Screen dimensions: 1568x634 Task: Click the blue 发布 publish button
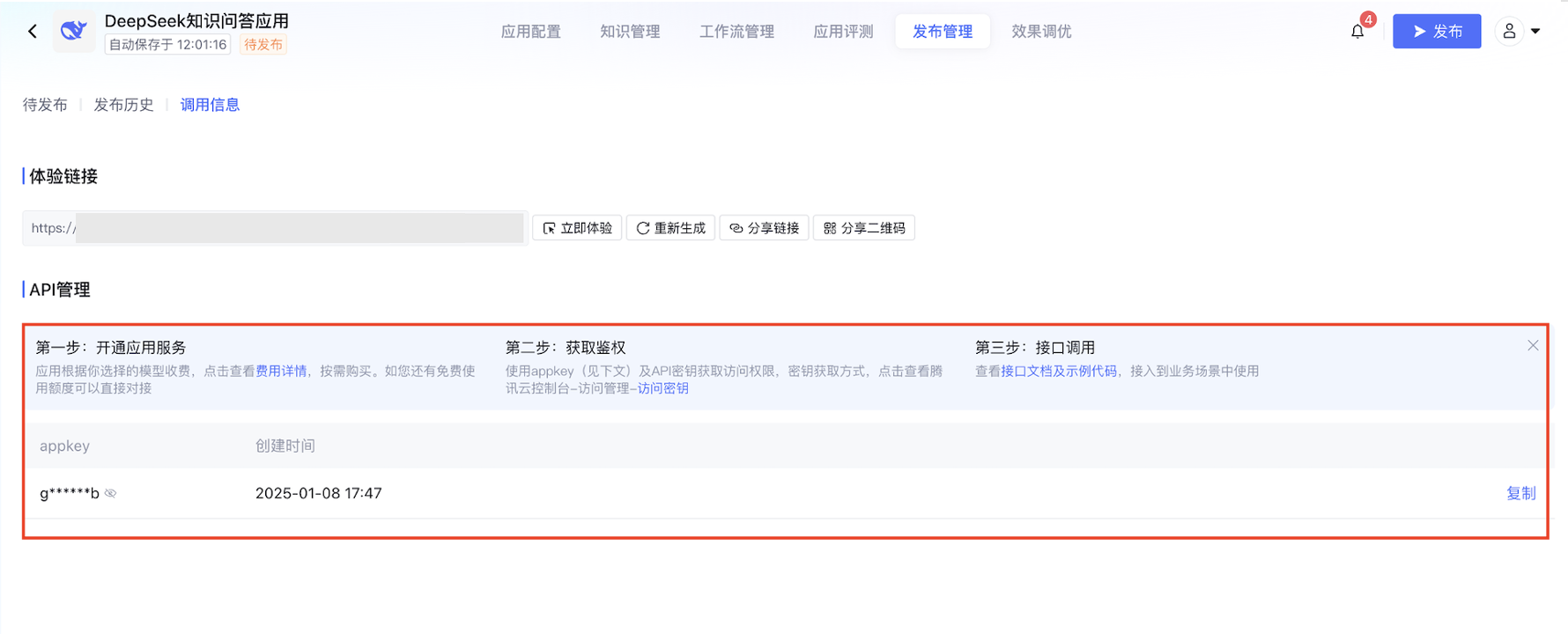(1437, 32)
